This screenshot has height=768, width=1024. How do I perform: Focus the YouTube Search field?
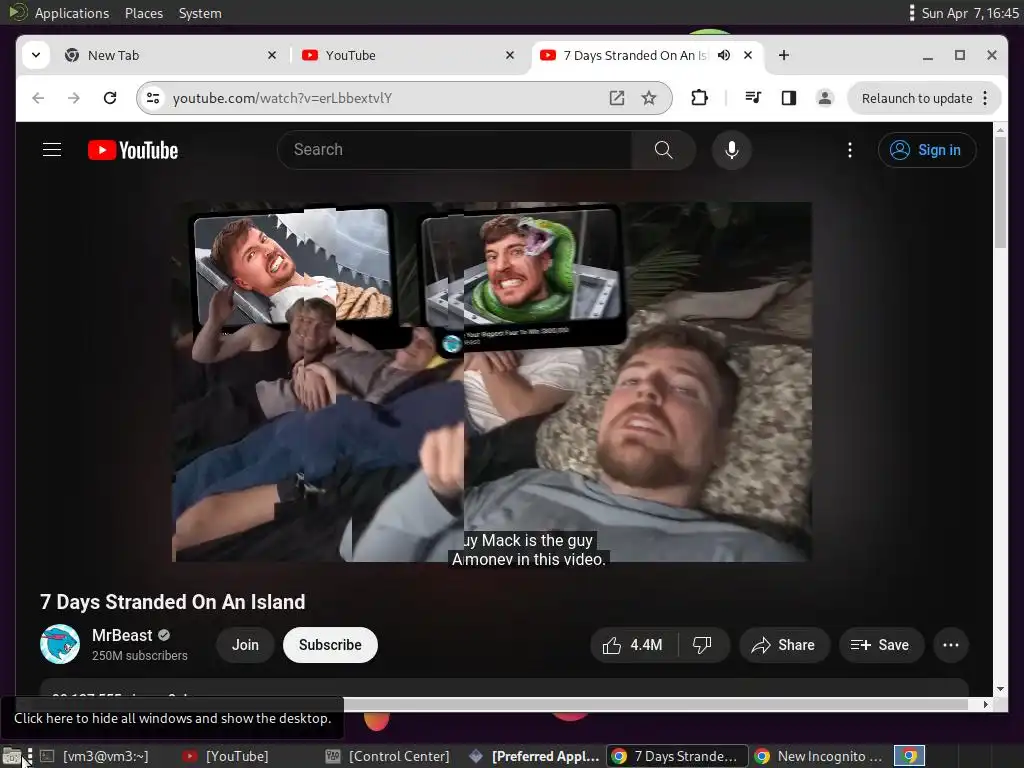[455, 150]
